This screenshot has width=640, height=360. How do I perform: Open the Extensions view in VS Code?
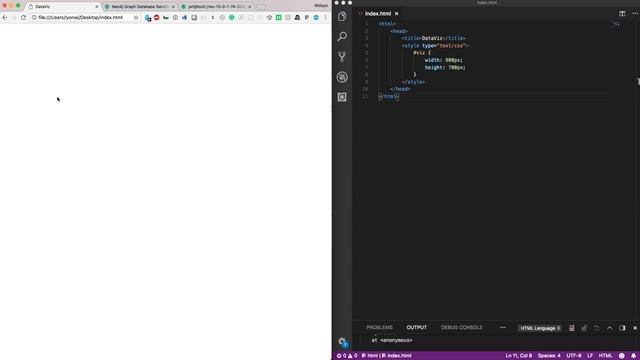342,97
